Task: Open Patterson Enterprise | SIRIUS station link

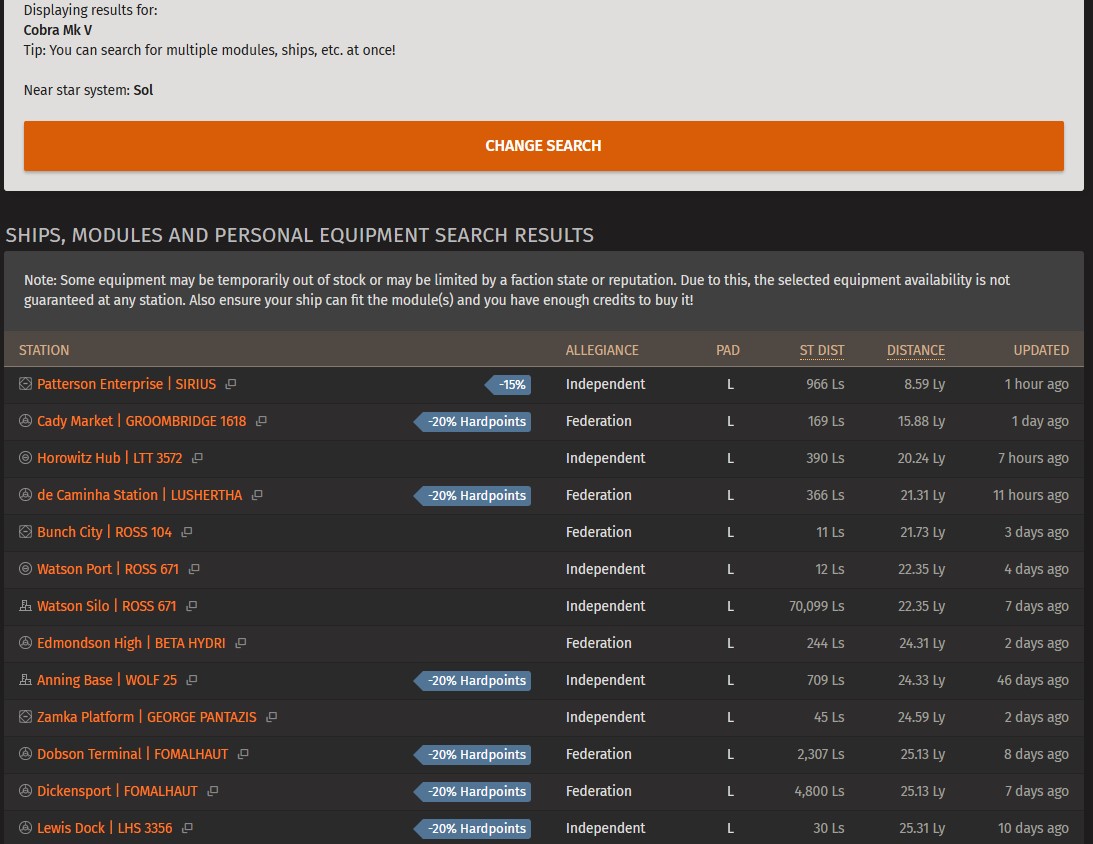Action: coord(126,384)
